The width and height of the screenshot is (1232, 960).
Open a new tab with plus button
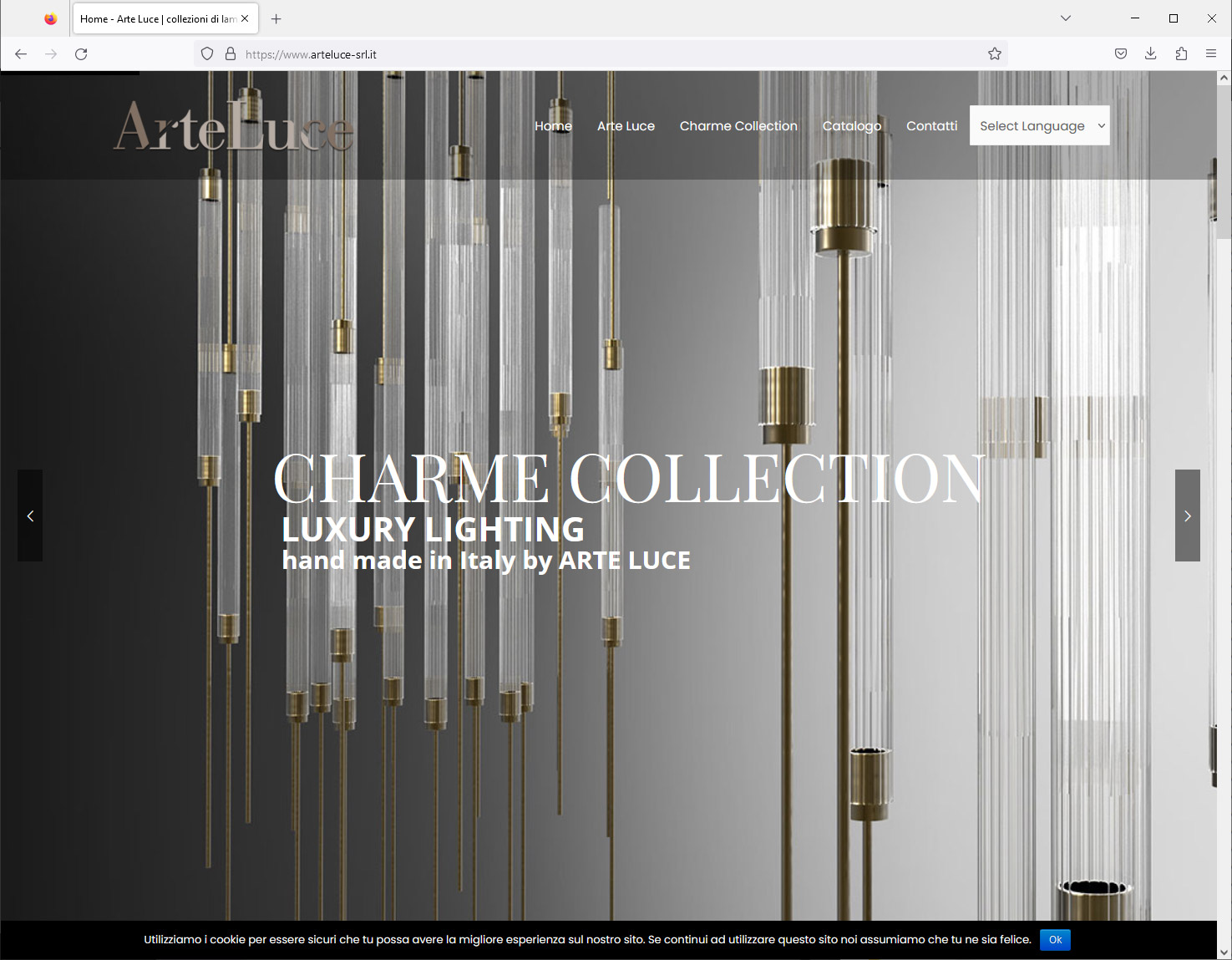click(276, 18)
